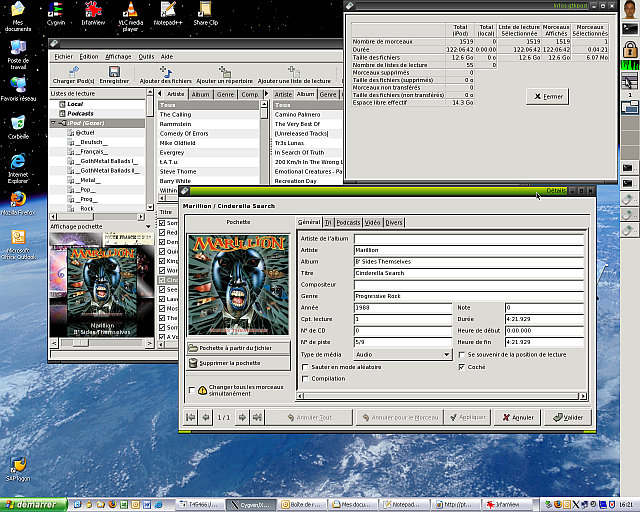Click the Charger iPod(s) toolbar icon
The width and height of the screenshot is (640, 512).
point(74,71)
